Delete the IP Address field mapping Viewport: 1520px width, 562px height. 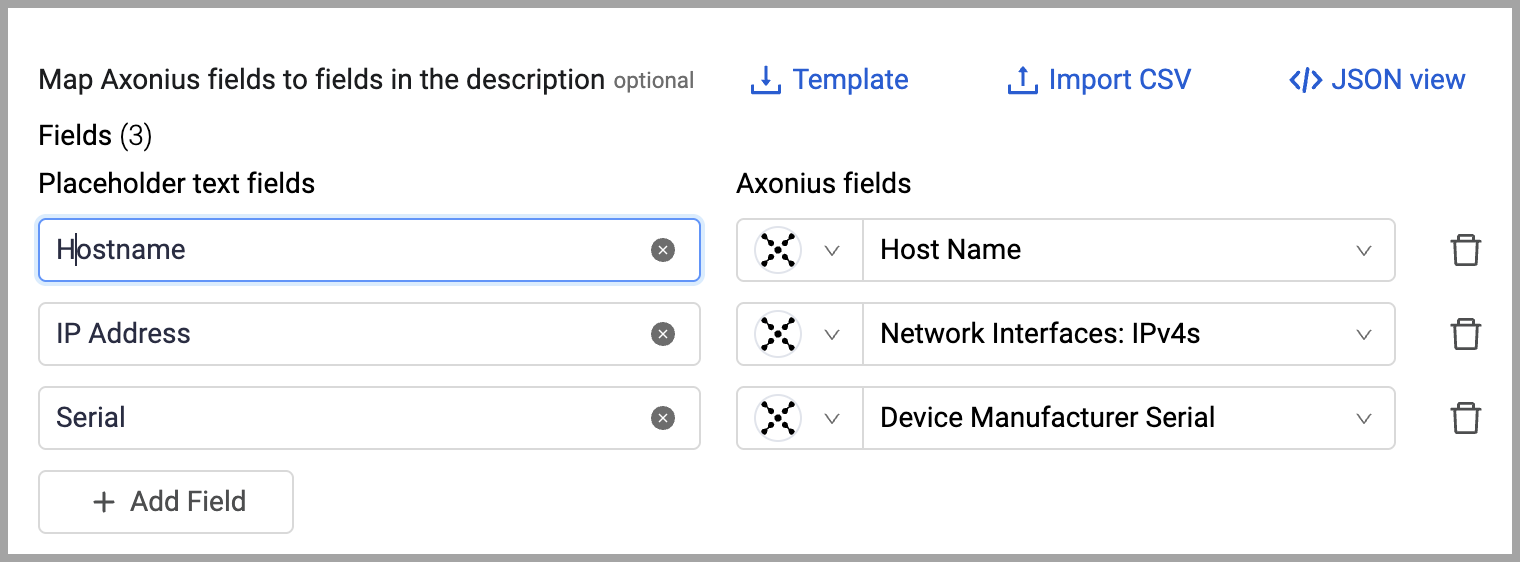pyautogui.click(x=1465, y=334)
